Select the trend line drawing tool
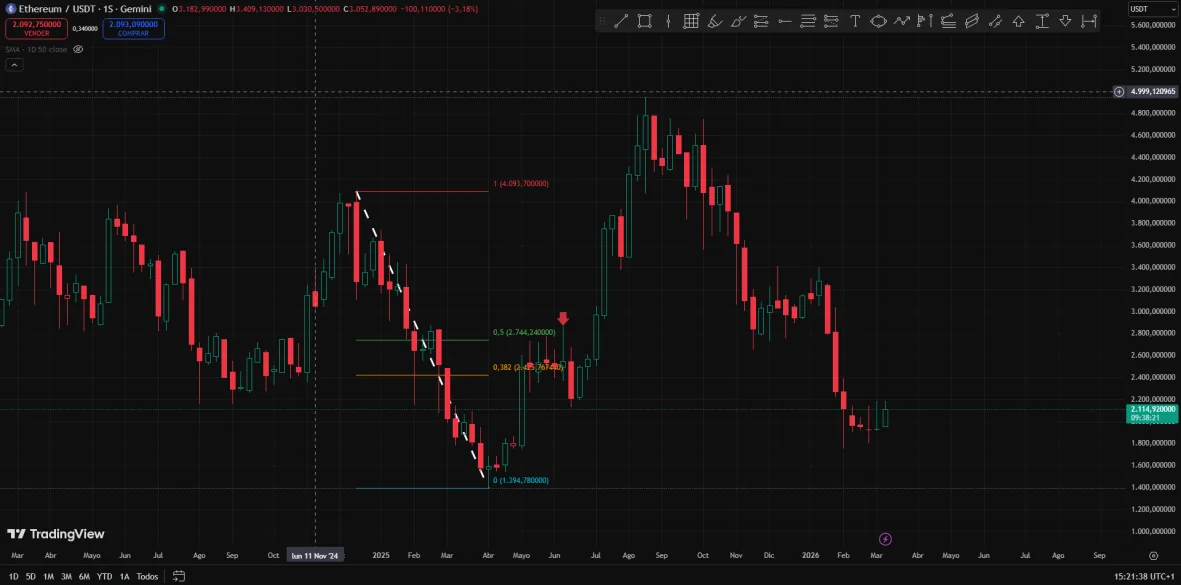Viewport: 1181px width, 585px height. (x=621, y=21)
